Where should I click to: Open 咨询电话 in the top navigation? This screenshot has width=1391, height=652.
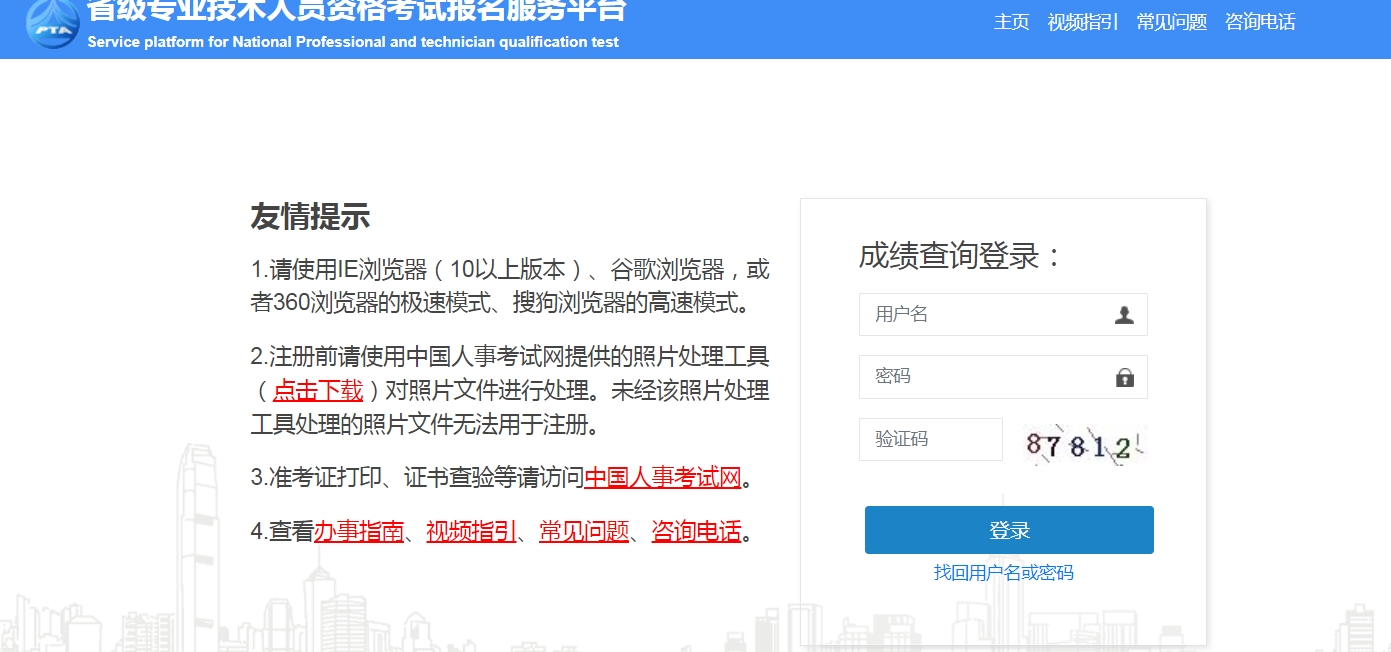(x=1260, y=22)
